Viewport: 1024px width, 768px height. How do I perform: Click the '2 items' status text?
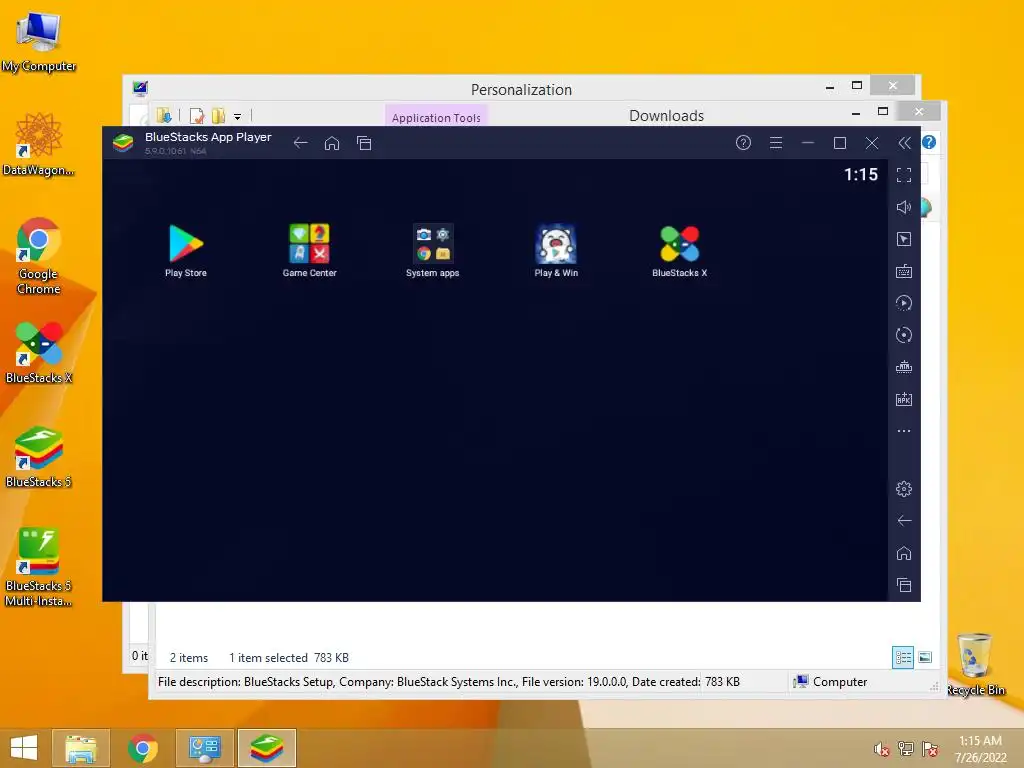pyautogui.click(x=189, y=658)
